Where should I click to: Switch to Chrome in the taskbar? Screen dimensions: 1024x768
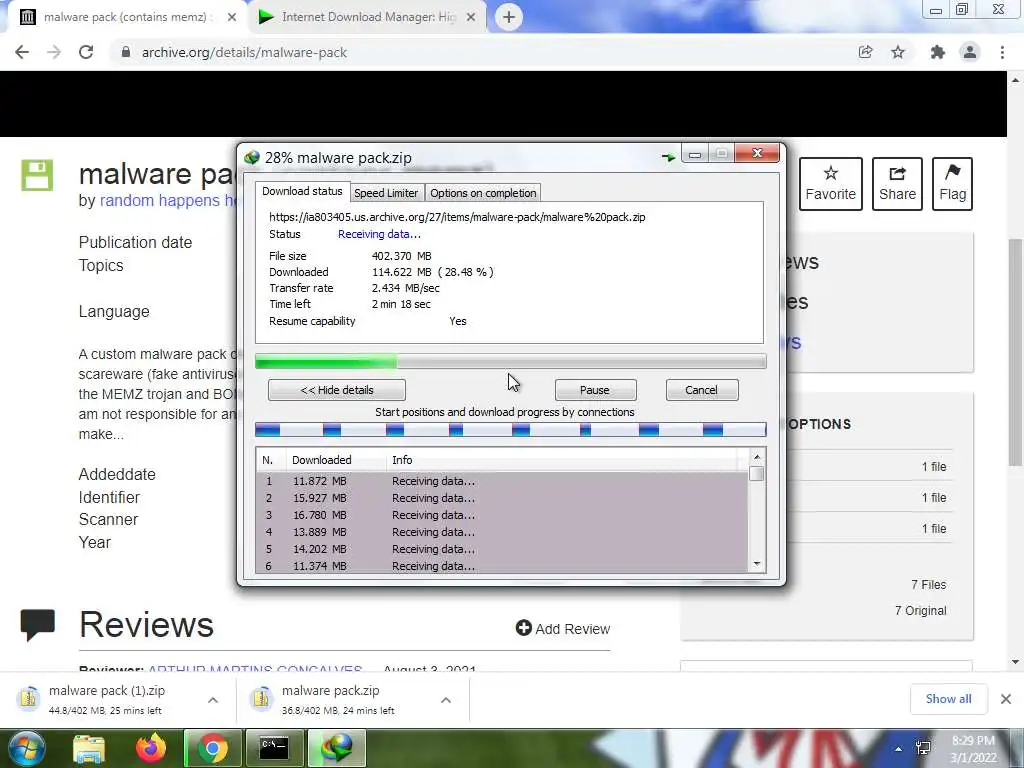(213, 748)
